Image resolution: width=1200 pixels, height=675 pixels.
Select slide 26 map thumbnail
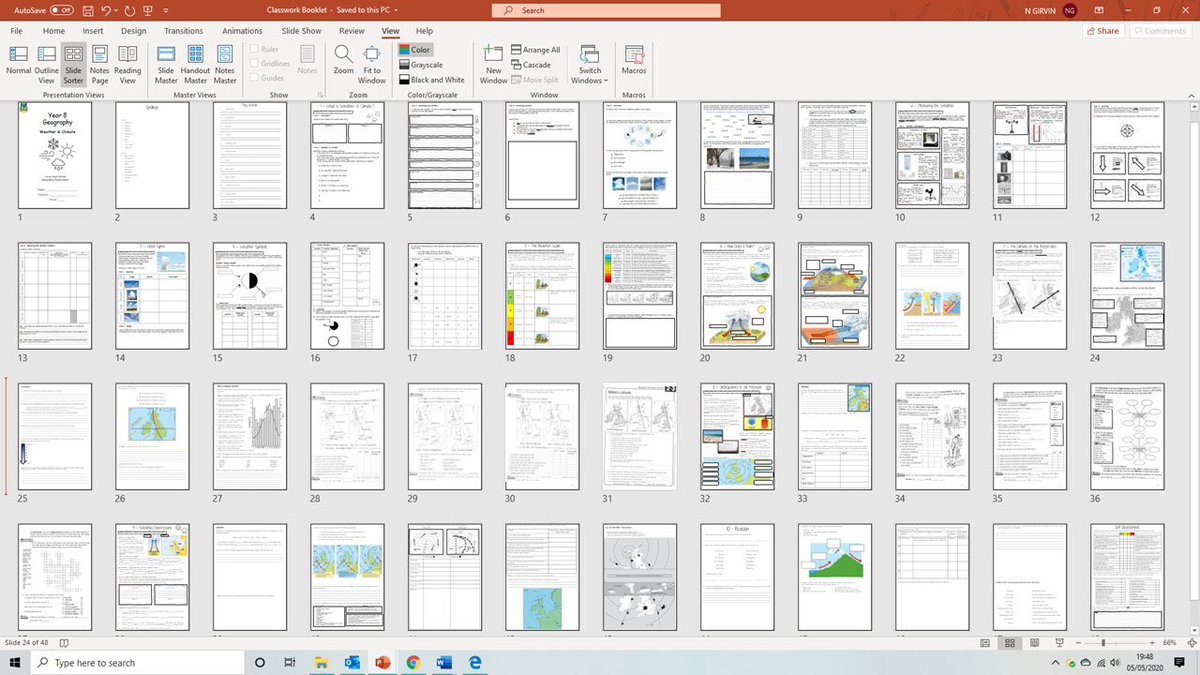click(x=153, y=436)
